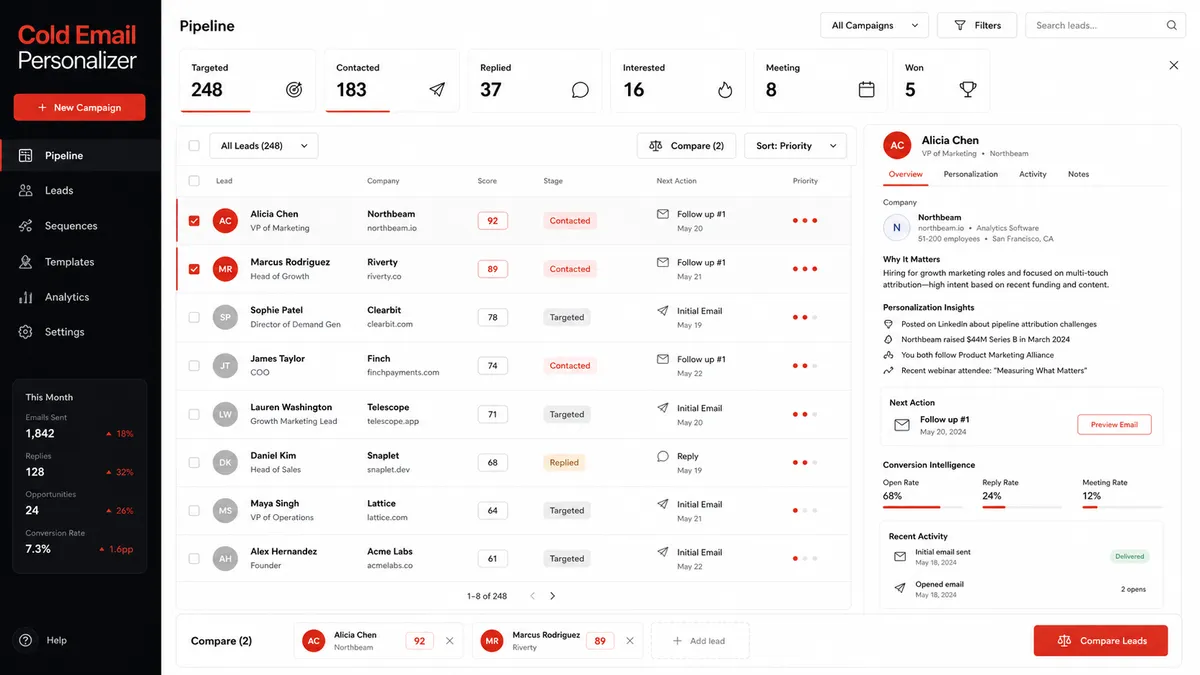Click envelope icon in Next Action card
1200x675 pixels.
(902, 425)
